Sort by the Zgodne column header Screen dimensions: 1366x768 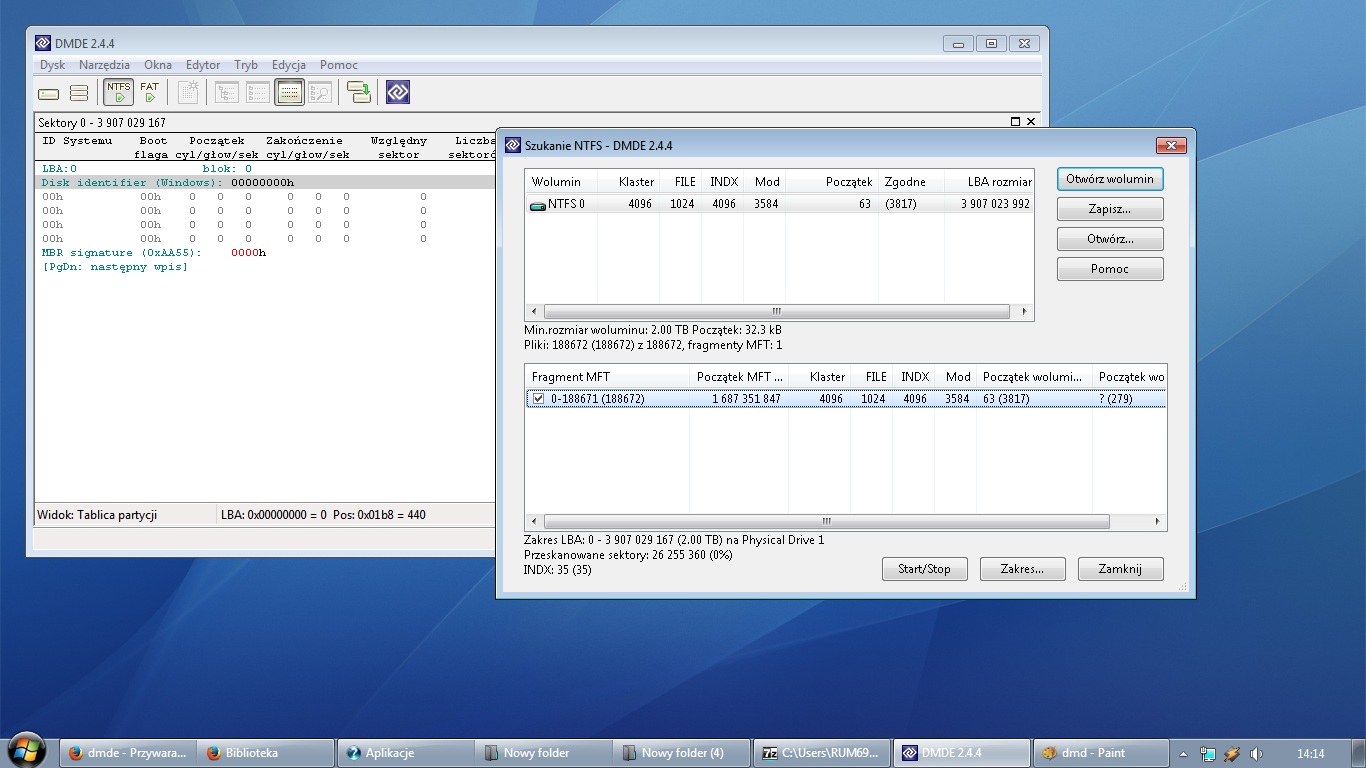pyautogui.click(x=913, y=182)
